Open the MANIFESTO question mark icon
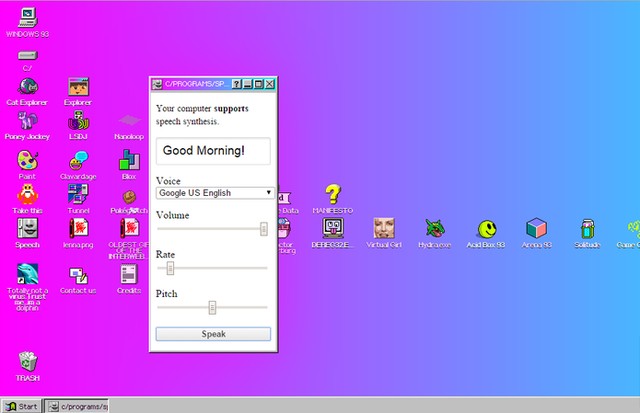This screenshot has width=640, height=413. (333, 194)
